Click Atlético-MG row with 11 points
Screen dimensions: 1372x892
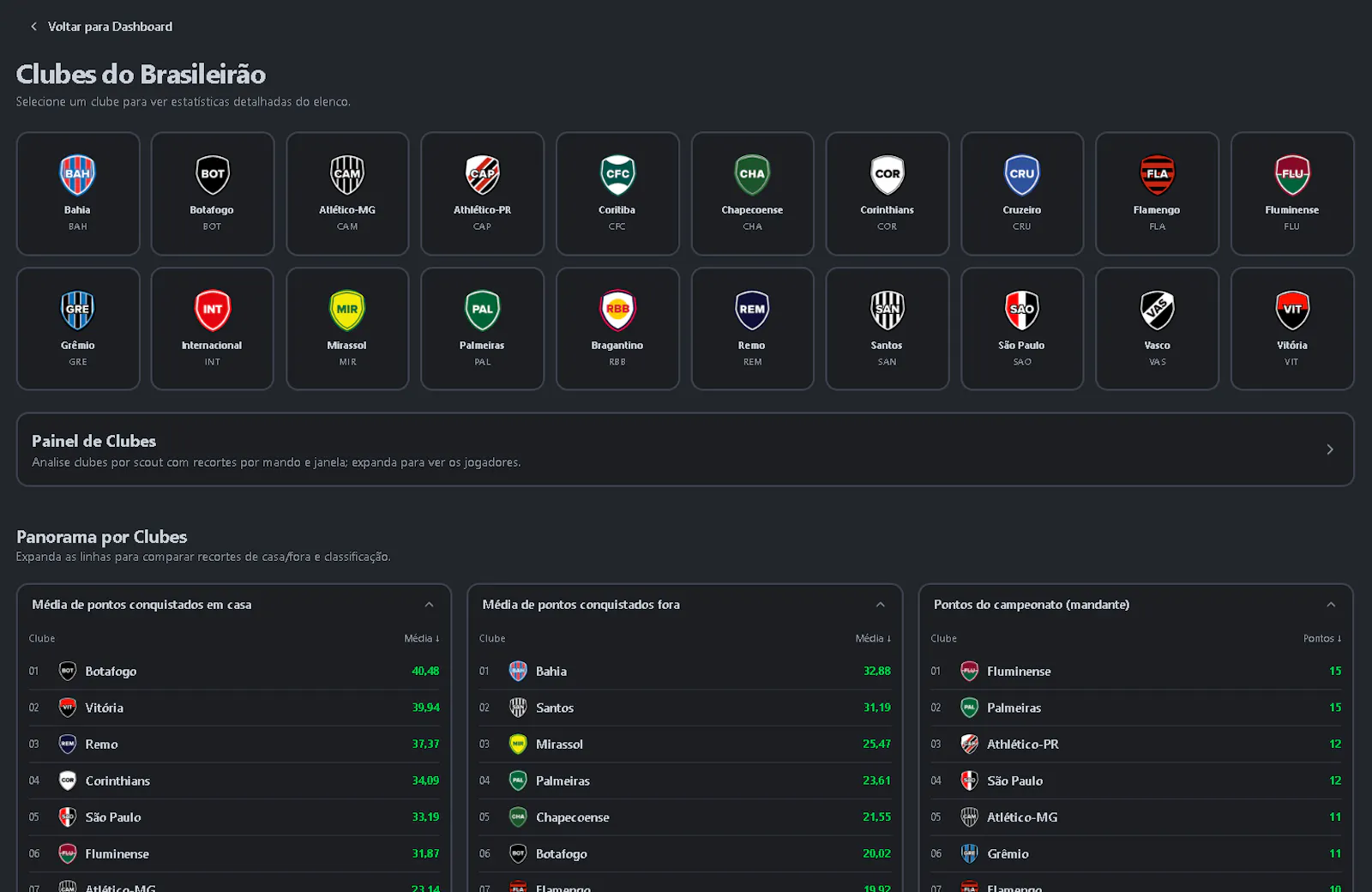point(1136,817)
